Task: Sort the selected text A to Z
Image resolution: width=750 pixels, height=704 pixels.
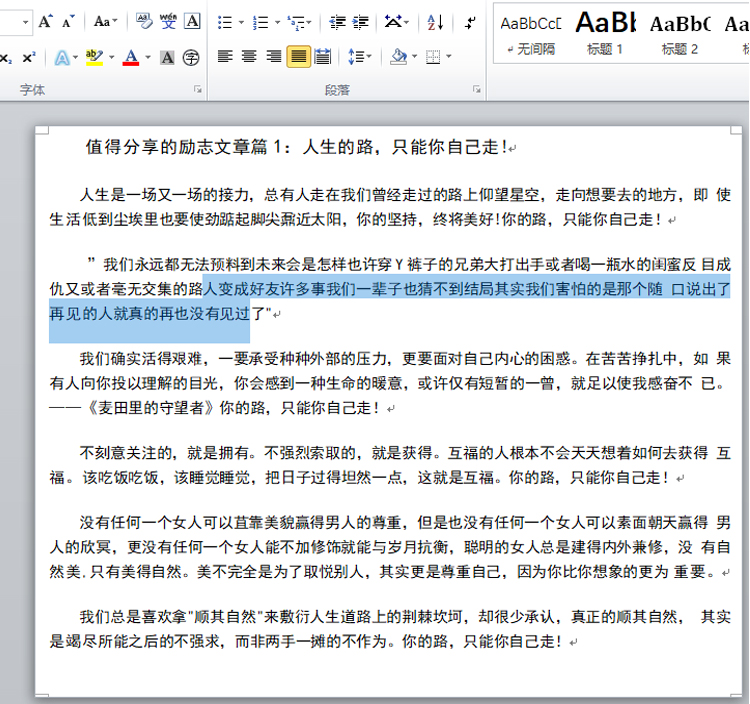Action: pos(435,22)
